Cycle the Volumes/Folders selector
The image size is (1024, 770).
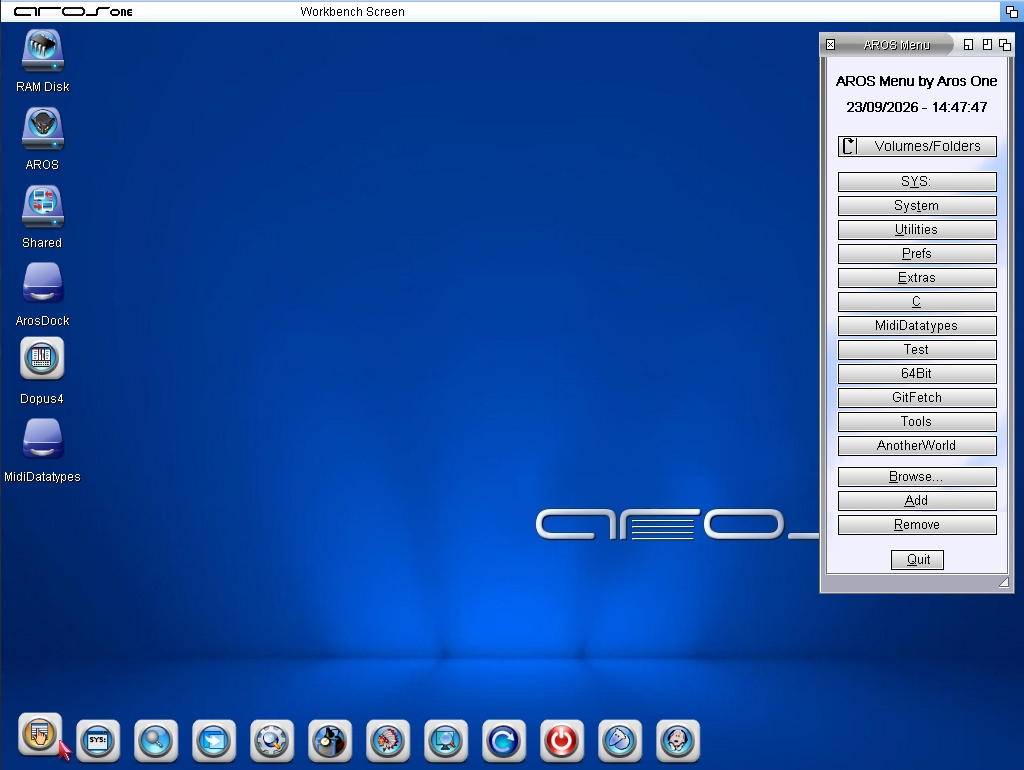coord(917,146)
